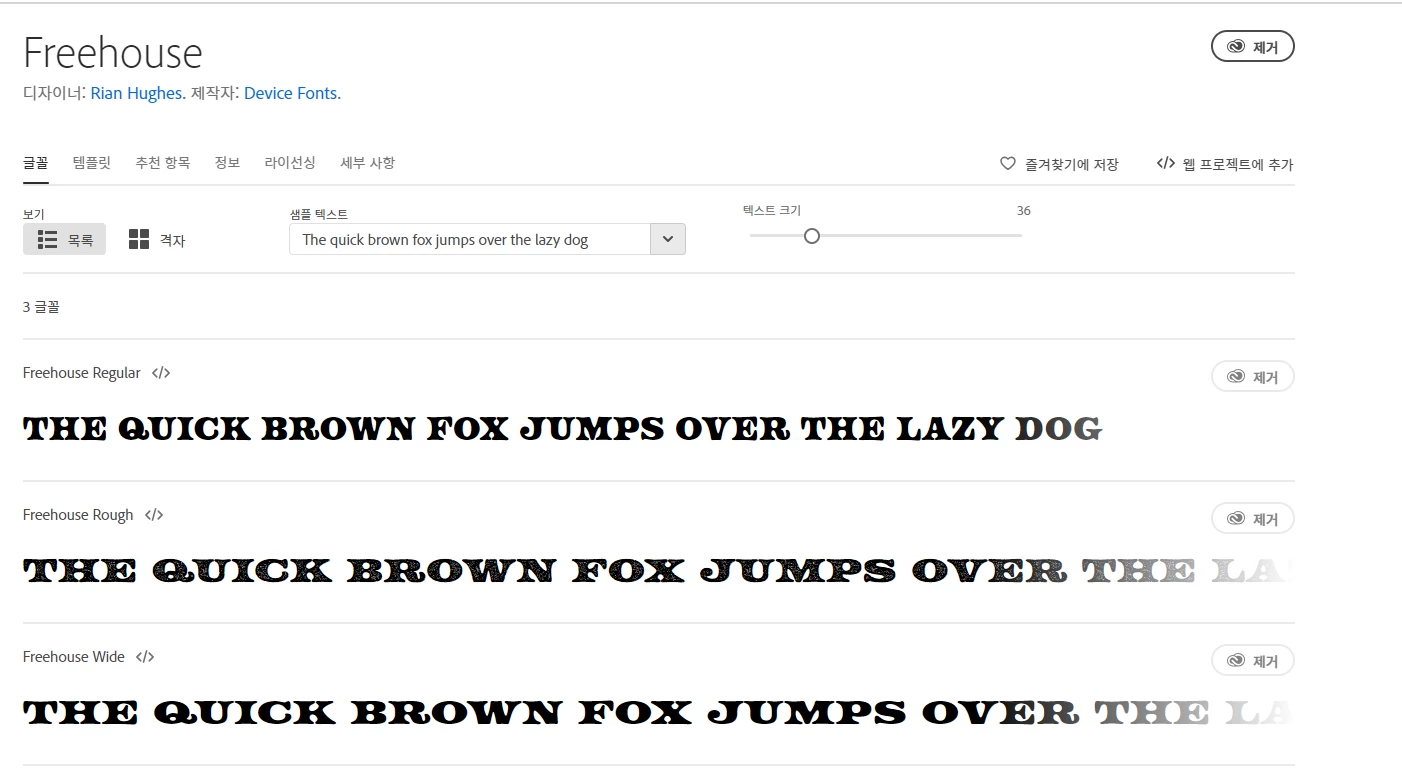
Task: Click heart icon to save favorite
Action: [x=1008, y=163]
